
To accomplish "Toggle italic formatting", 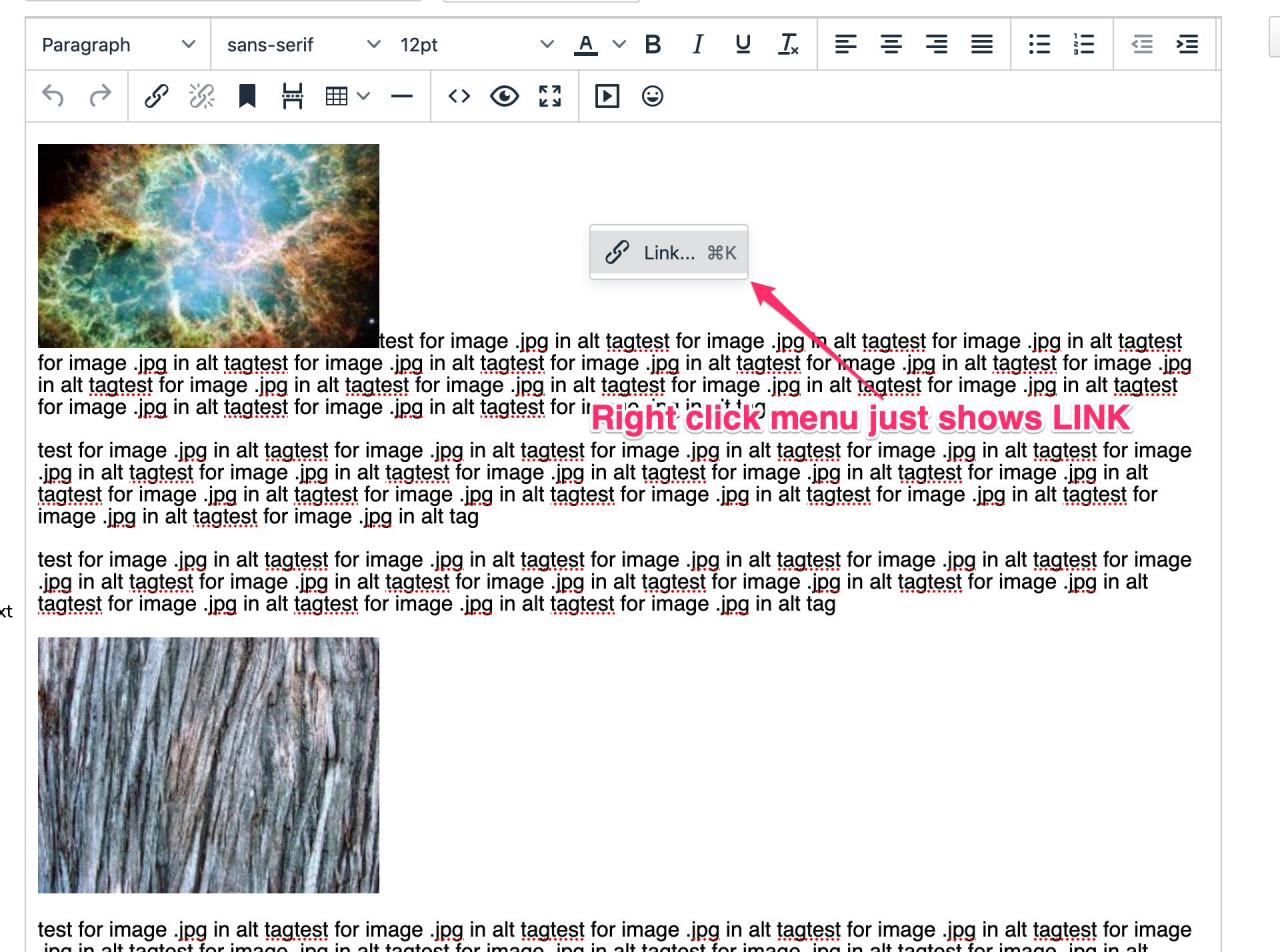I will pyautogui.click(x=698, y=44).
